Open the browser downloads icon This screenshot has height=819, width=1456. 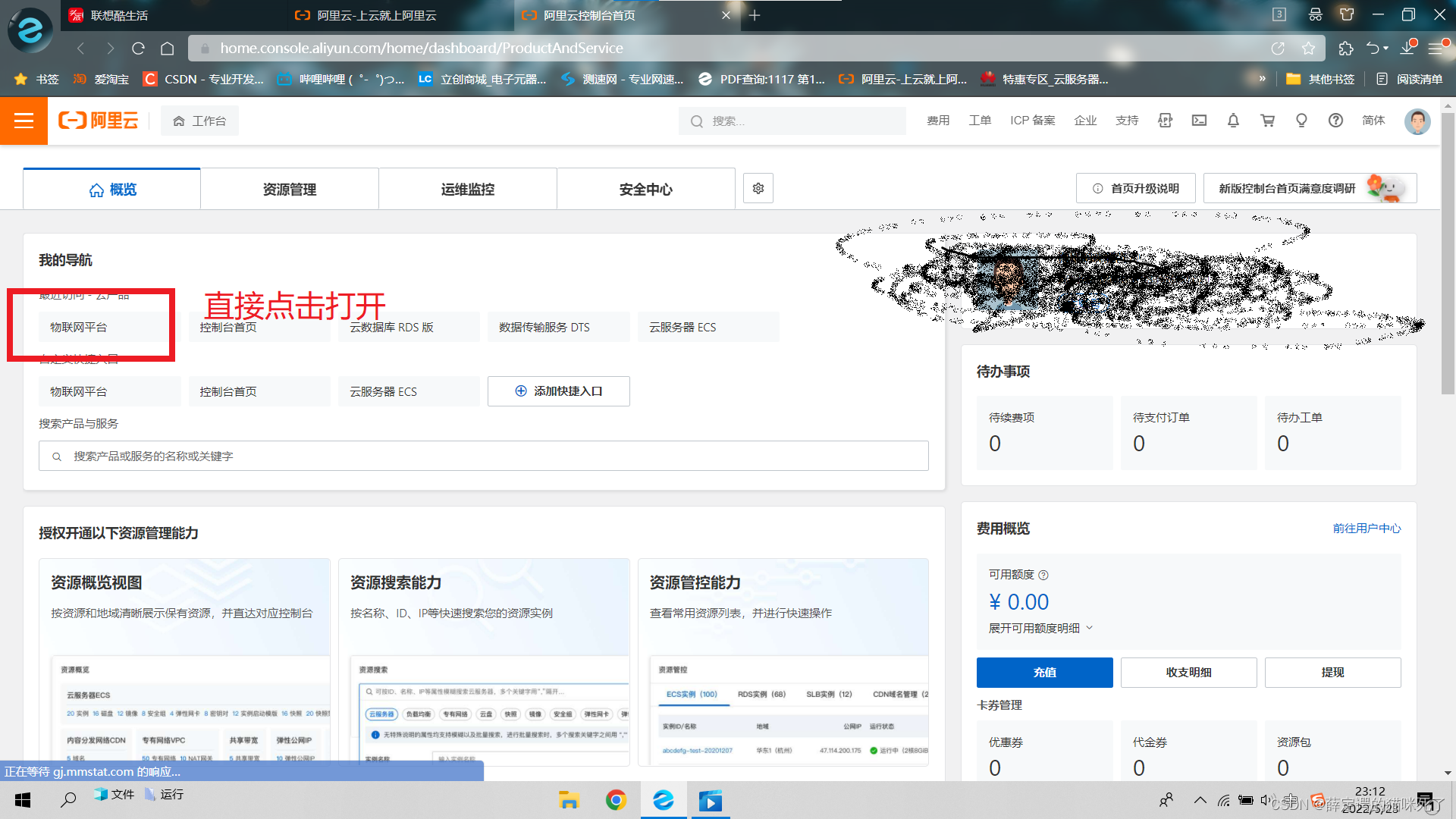[1407, 49]
